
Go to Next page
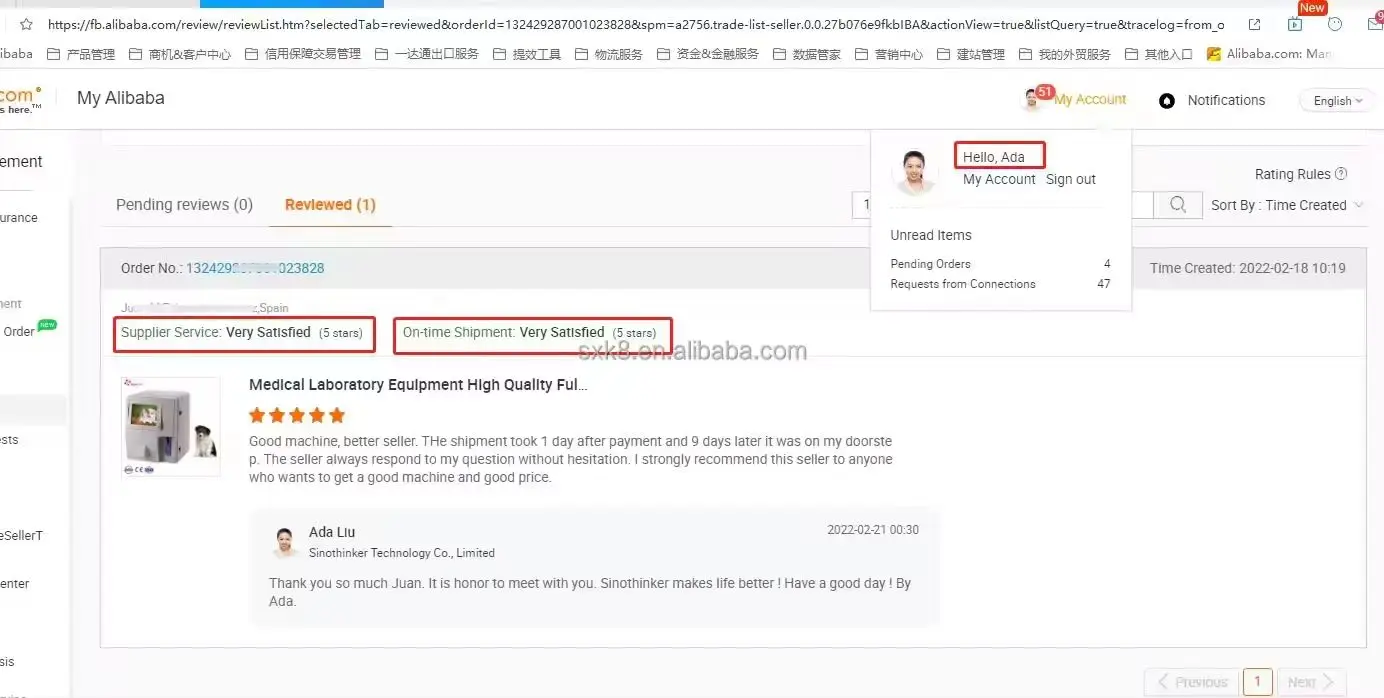pos(1311,682)
